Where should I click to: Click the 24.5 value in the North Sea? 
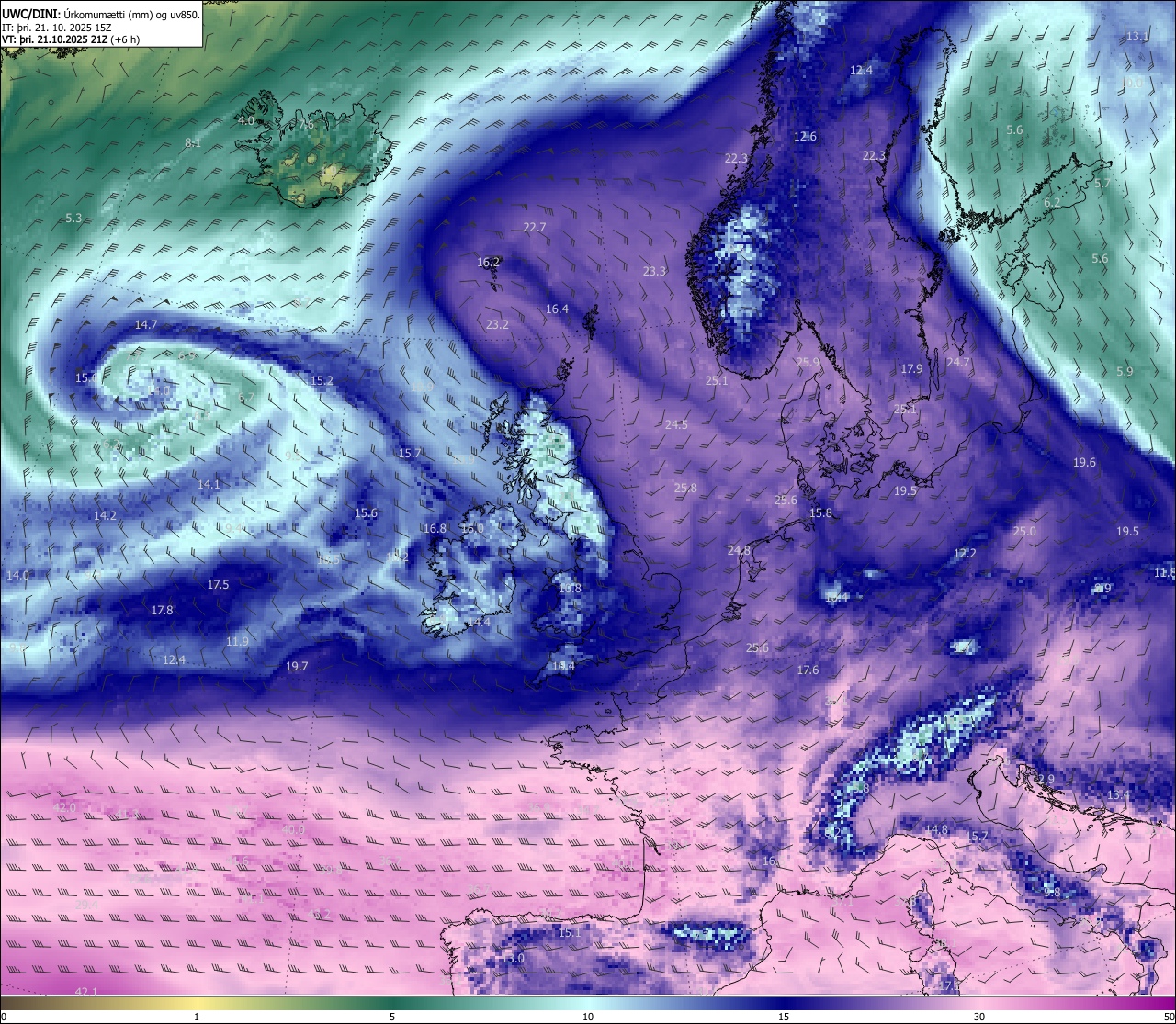pyautogui.click(x=676, y=425)
